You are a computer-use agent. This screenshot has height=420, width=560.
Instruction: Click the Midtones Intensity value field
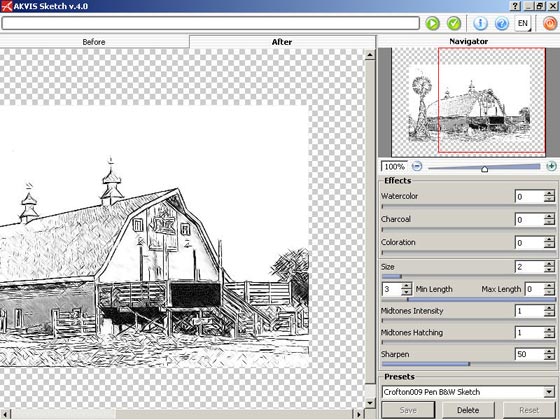[x=529, y=311]
